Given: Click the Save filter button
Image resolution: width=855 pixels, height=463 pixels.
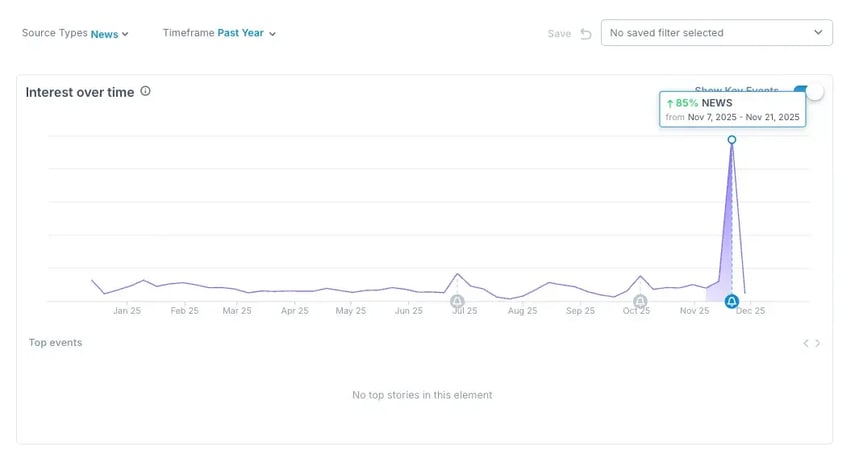Looking at the screenshot, I should [x=559, y=34].
